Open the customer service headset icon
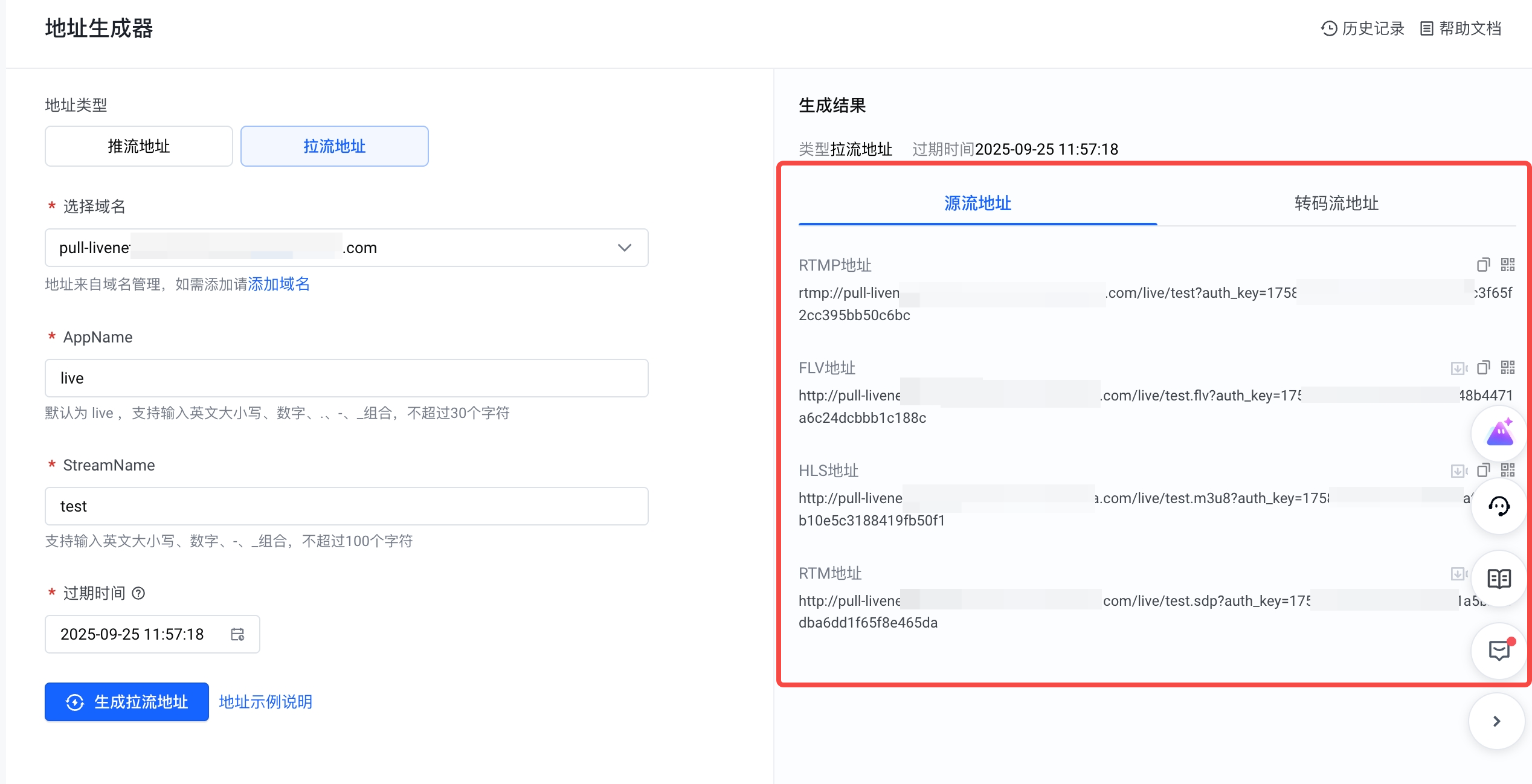The width and height of the screenshot is (1532, 784). [x=1499, y=506]
